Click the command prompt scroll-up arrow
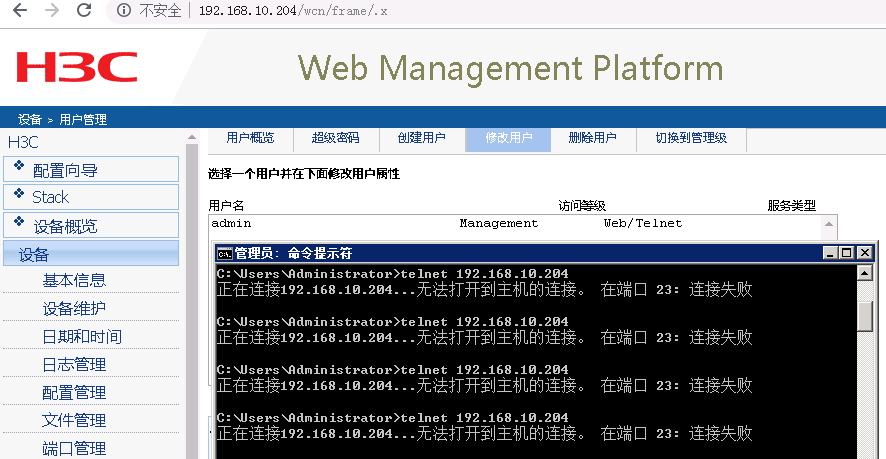Screen dimensions: 886x459 pos(865,274)
